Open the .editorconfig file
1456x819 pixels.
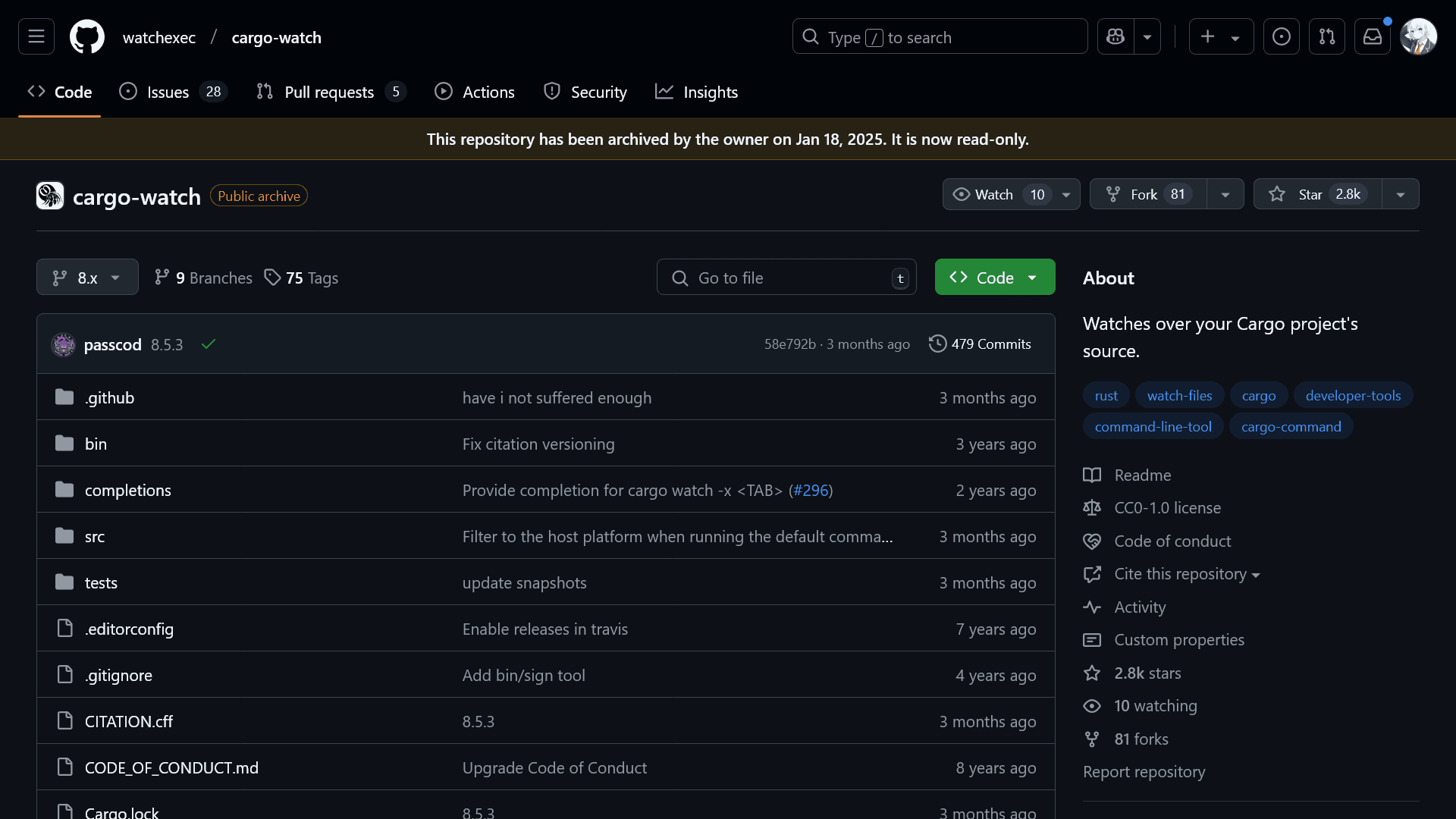click(129, 629)
